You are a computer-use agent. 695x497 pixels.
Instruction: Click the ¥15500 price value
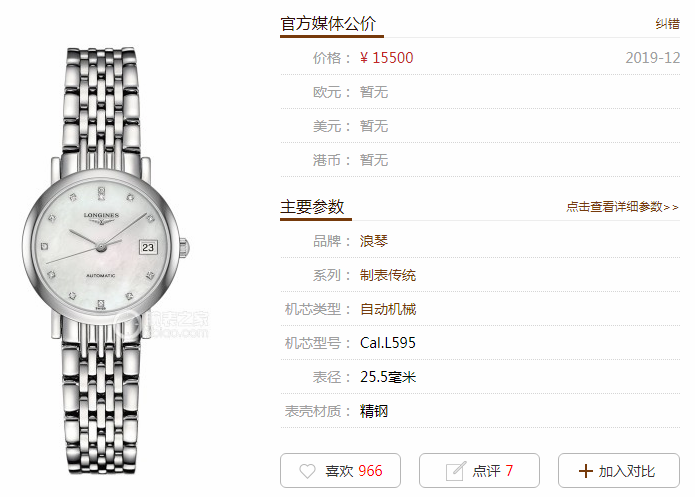click(387, 58)
